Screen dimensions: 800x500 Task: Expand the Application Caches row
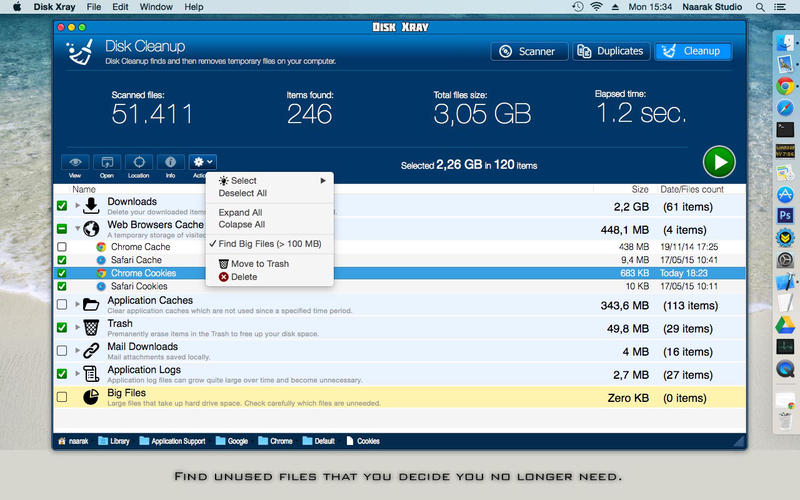[77, 305]
